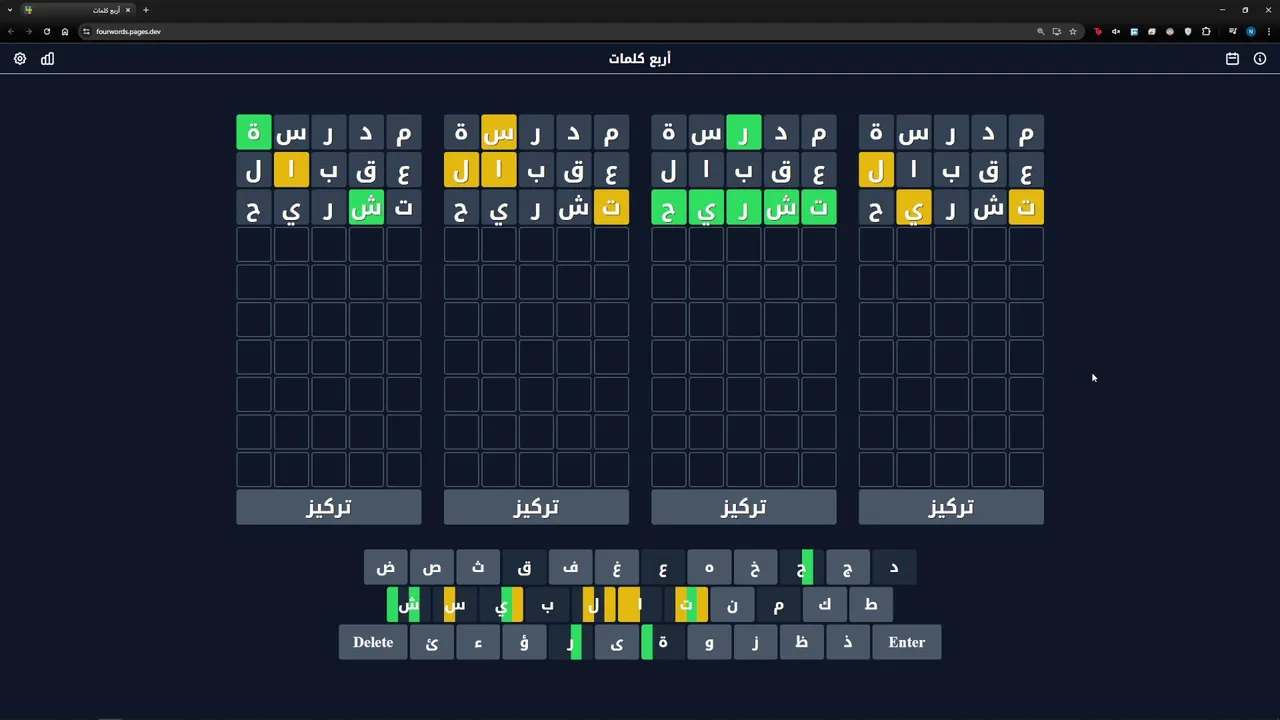Viewport: 1280px width, 720px height.
Task: Tap the ض key on the keyboard
Action: point(386,568)
